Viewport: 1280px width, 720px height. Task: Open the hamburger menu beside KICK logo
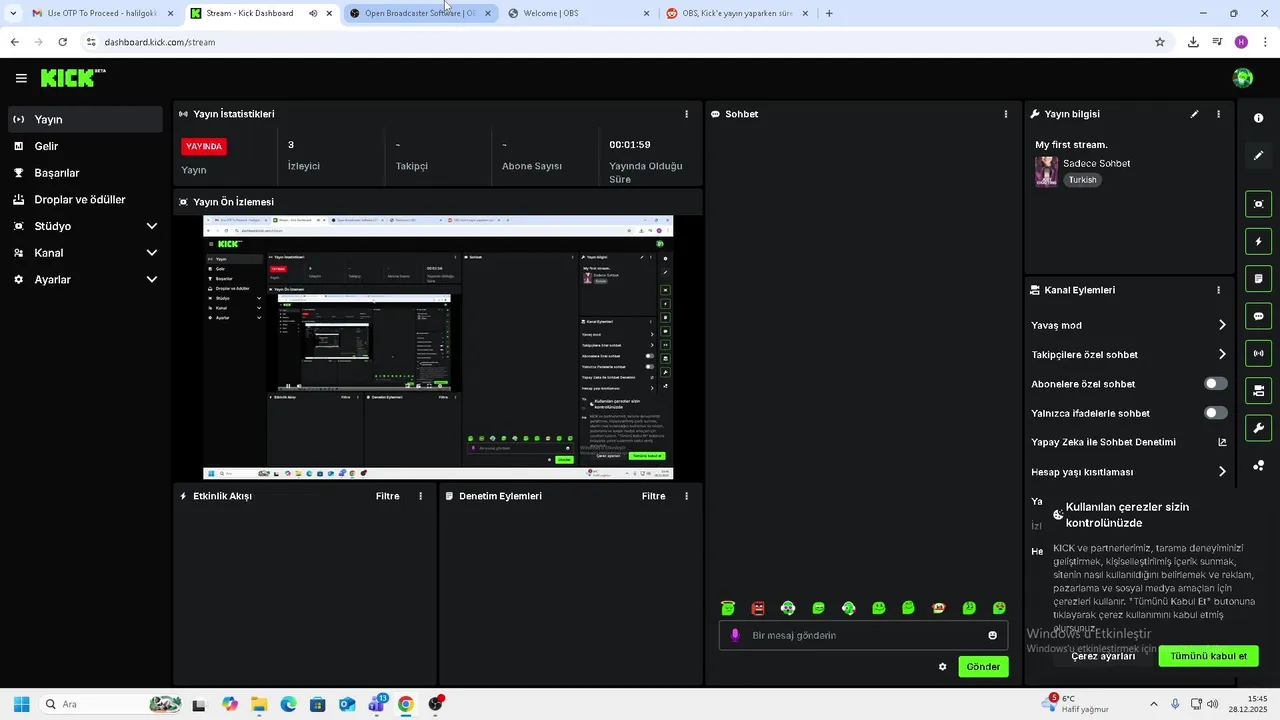pyautogui.click(x=21, y=78)
